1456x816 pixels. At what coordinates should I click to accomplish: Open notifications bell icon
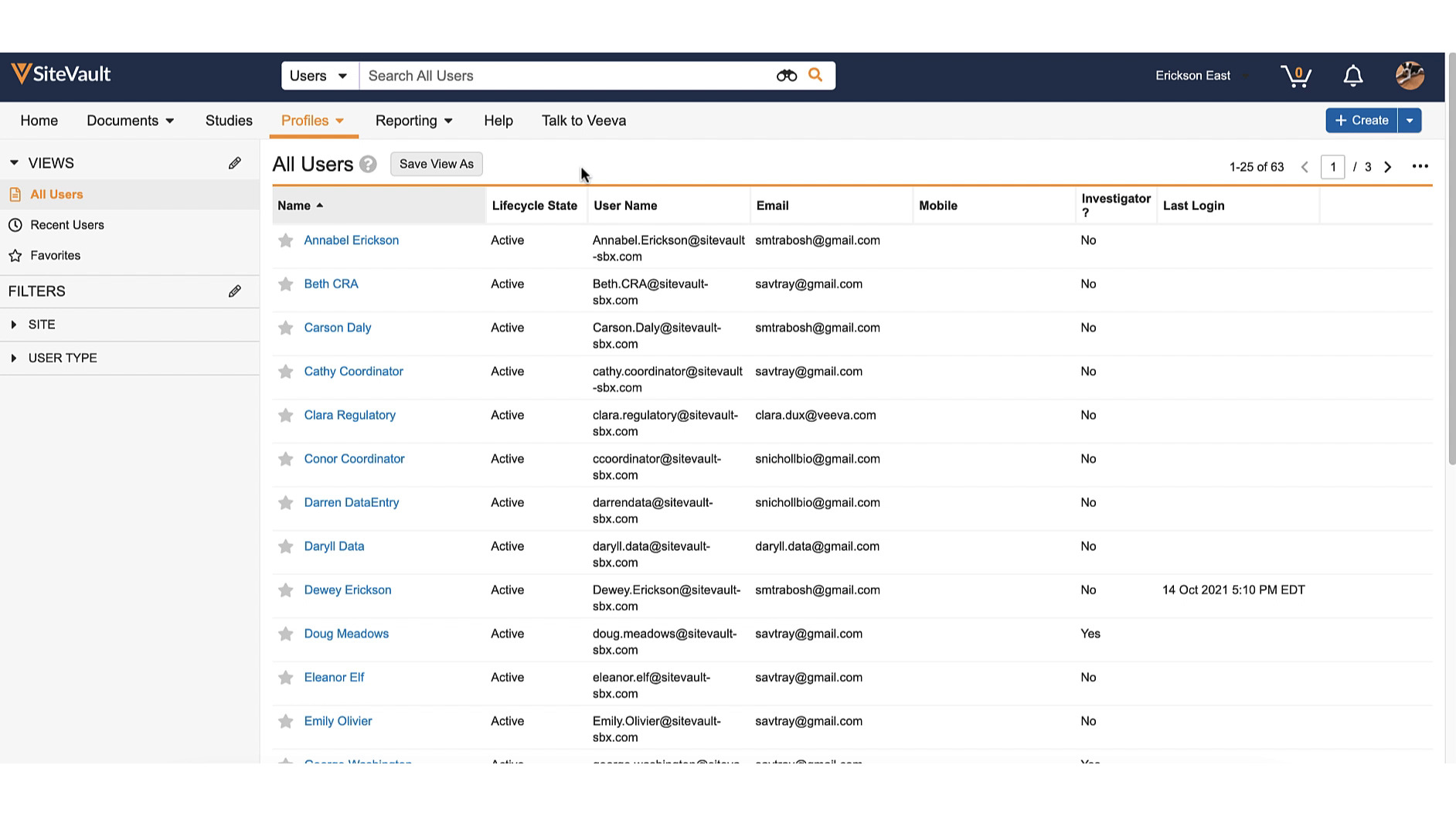pyautogui.click(x=1353, y=76)
